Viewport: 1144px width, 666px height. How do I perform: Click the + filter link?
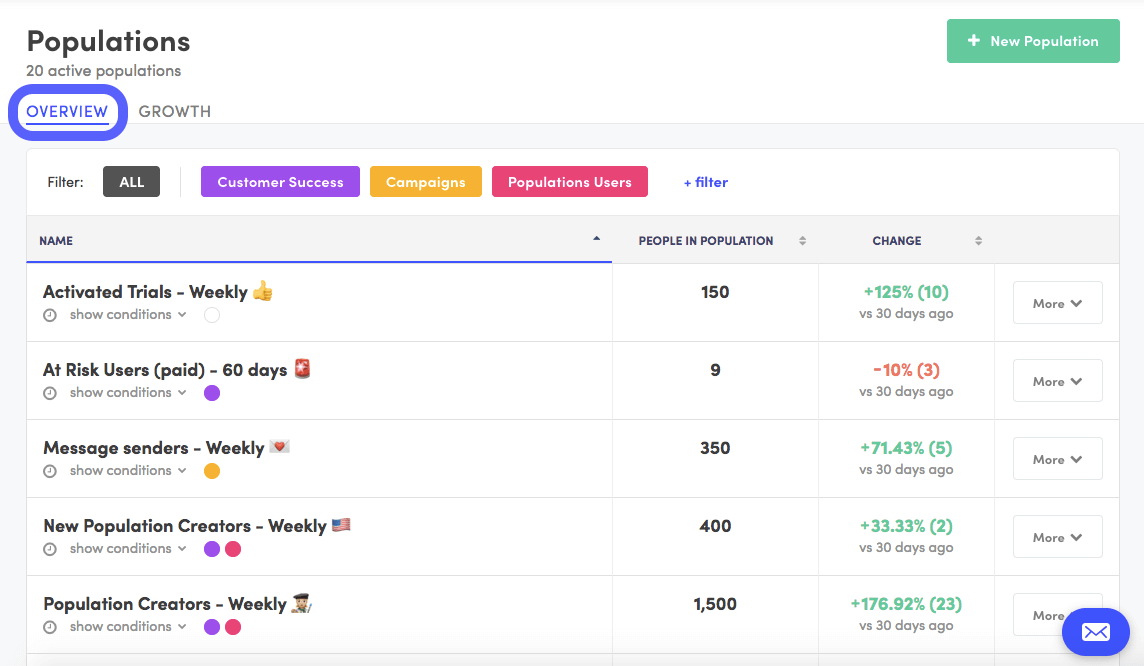(706, 182)
